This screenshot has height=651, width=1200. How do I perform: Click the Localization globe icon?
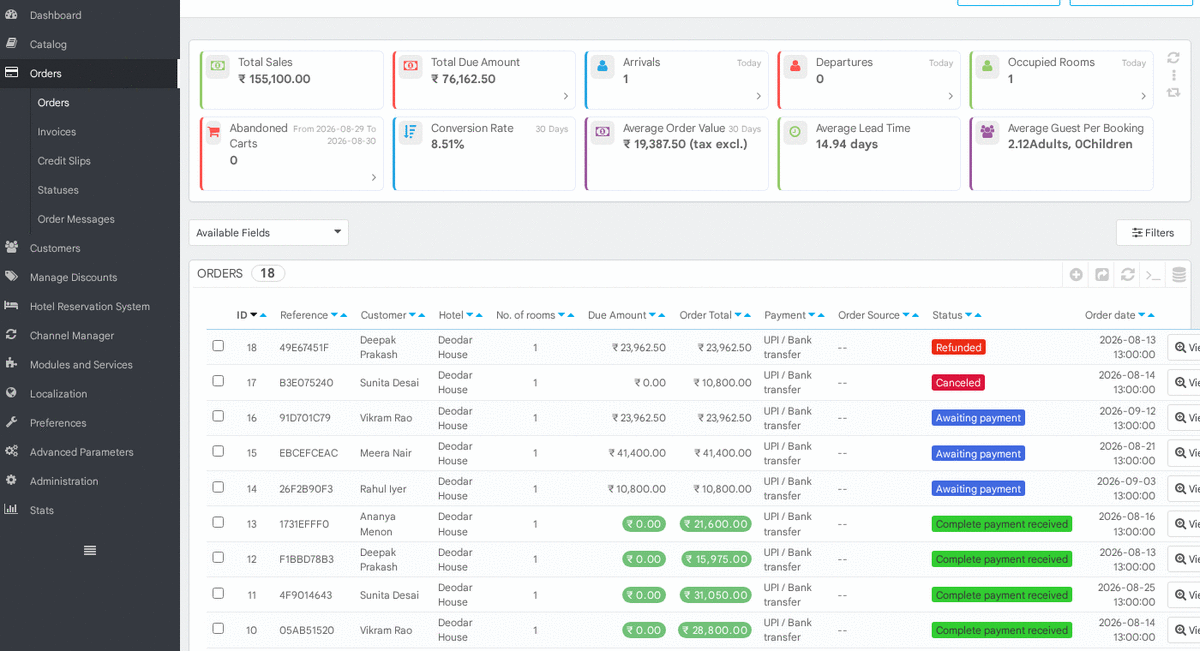pyautogui.click(x=11, y=393)
